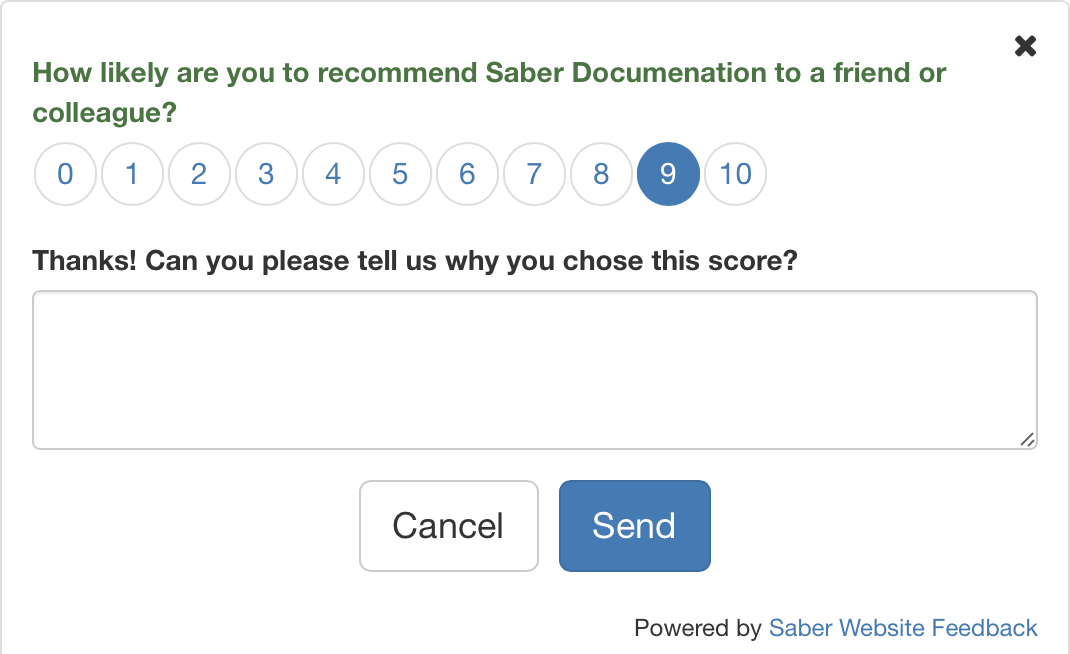Click the X icon in the top corner
This screenshot has height=654, width=1070.
[x=1025, y=45]
